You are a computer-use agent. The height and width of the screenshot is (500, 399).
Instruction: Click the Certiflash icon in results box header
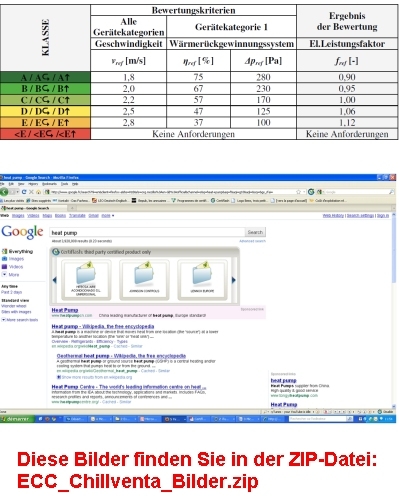click(56, 252)
